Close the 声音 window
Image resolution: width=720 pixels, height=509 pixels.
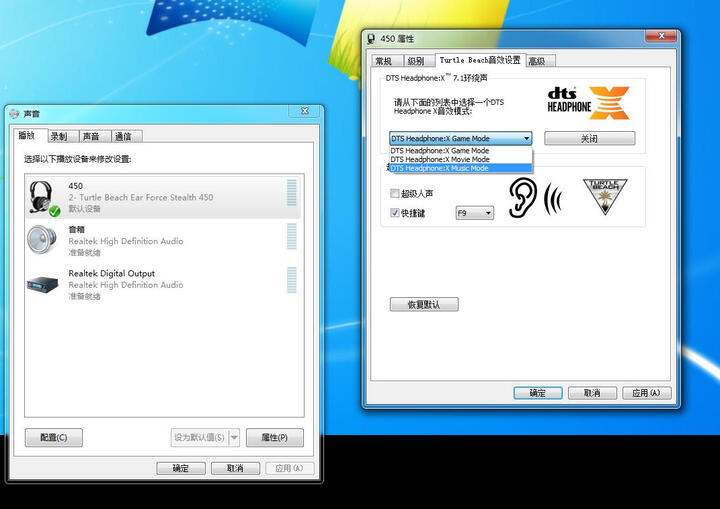pos(304,111)
